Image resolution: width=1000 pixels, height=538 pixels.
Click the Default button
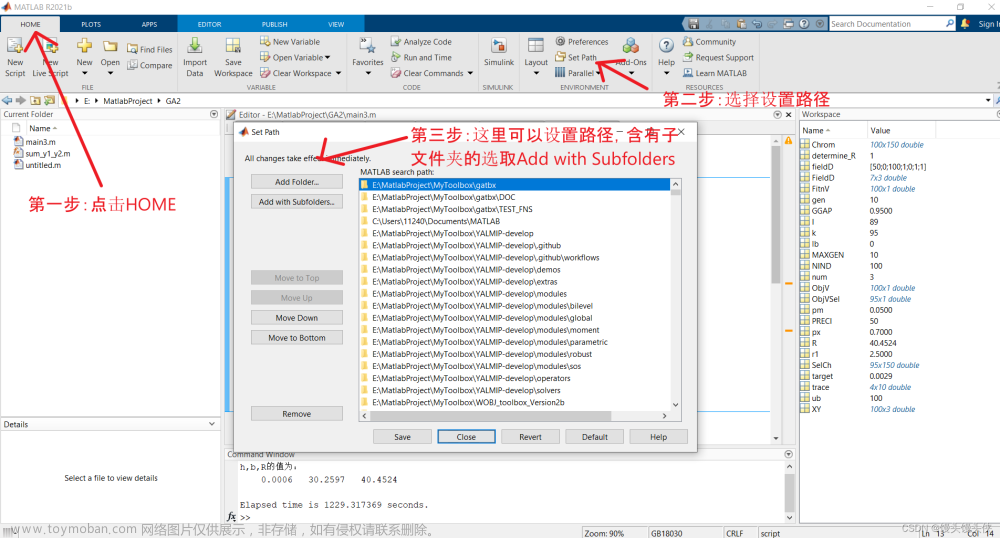coord(594,437)
